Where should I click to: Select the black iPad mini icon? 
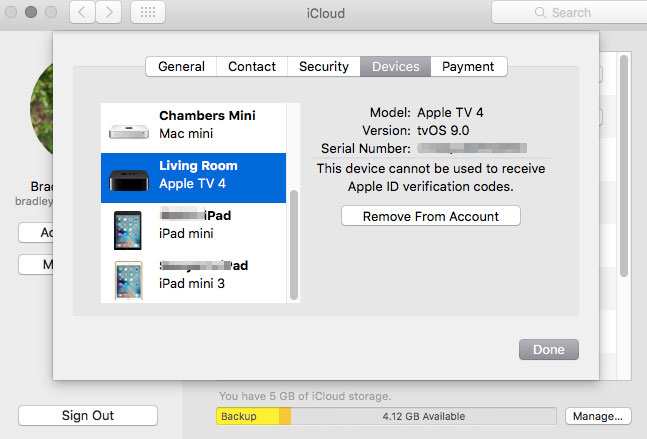point(128,230)
